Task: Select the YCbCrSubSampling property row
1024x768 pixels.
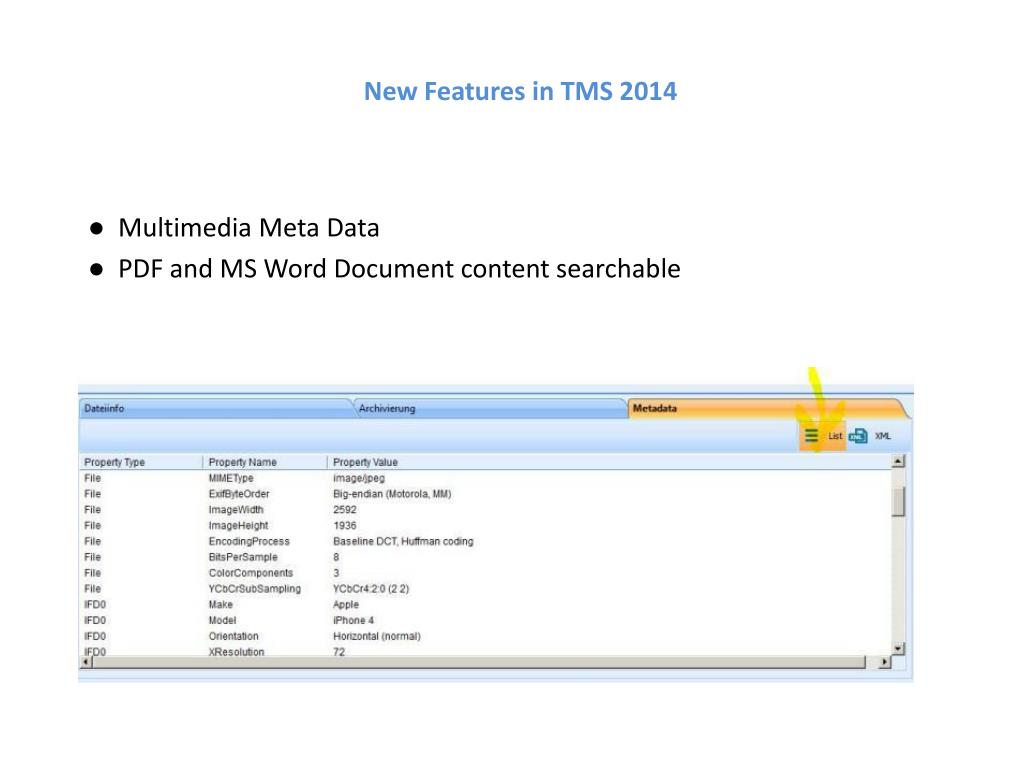Action: point(485,588)
